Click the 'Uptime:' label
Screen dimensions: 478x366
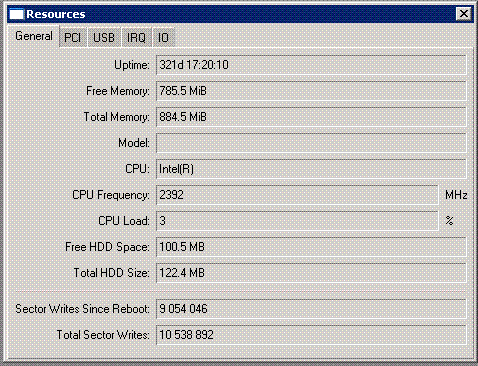pyautogui.click(x=132, y=65)
